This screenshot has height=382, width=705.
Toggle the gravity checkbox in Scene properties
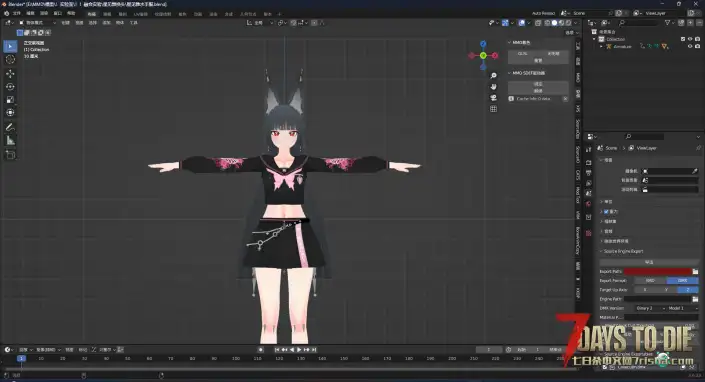coord(606,212)
